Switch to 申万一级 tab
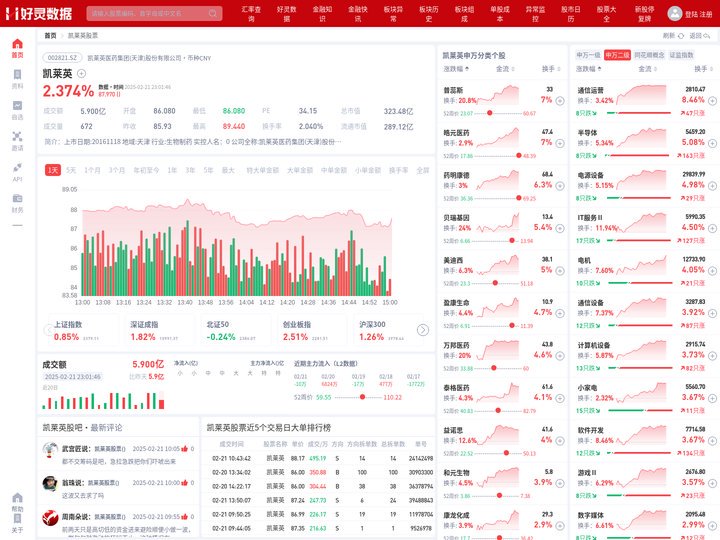 (588, 55)
